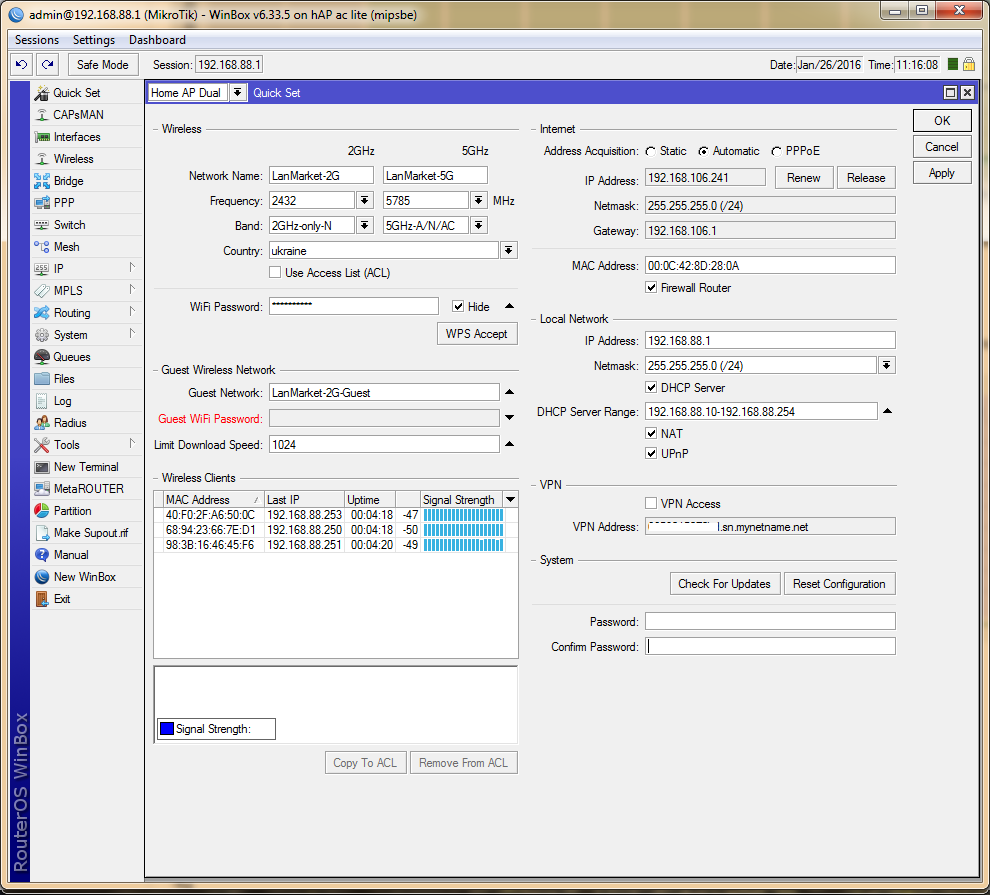Click the blue Signal Strength color swatch
Viewport: 990px width, 895px height.
(x=167, y=729)
